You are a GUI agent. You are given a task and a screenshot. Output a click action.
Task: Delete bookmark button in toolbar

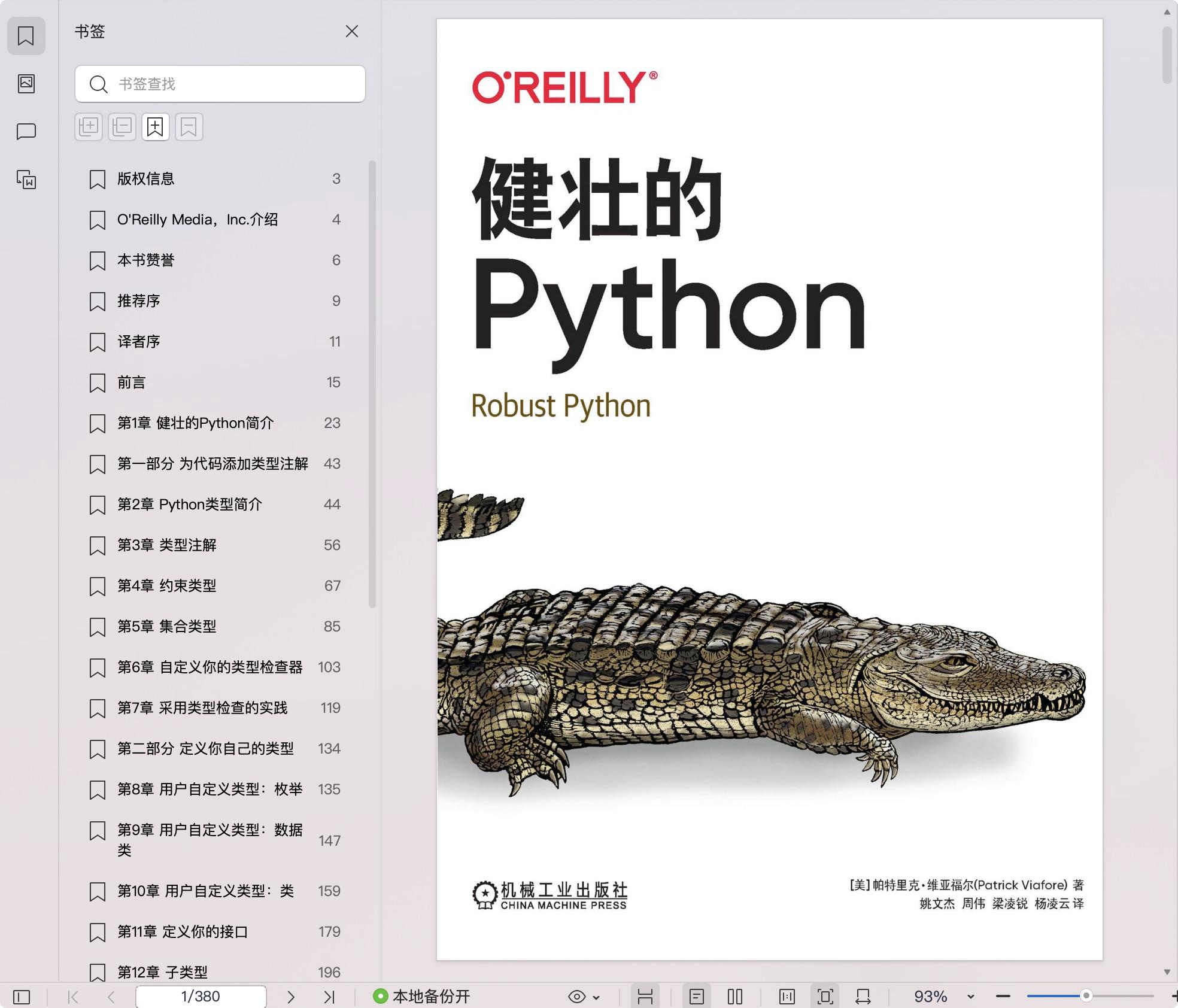(x=189, y=127)
